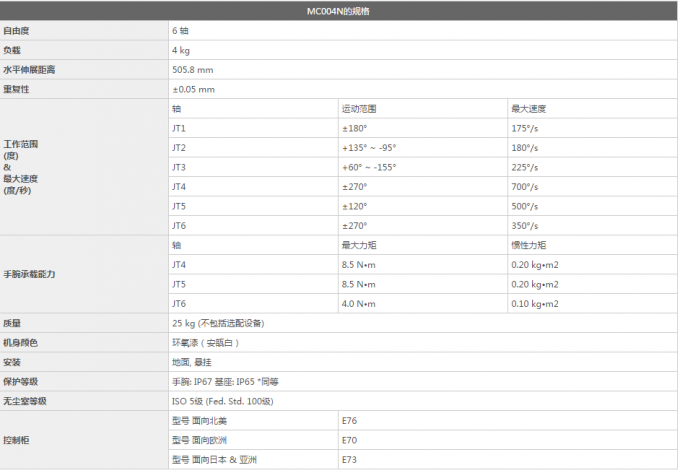Select the 惯性力矩 column header
This screenshot has width=680, height=473.
pos(528,245)
